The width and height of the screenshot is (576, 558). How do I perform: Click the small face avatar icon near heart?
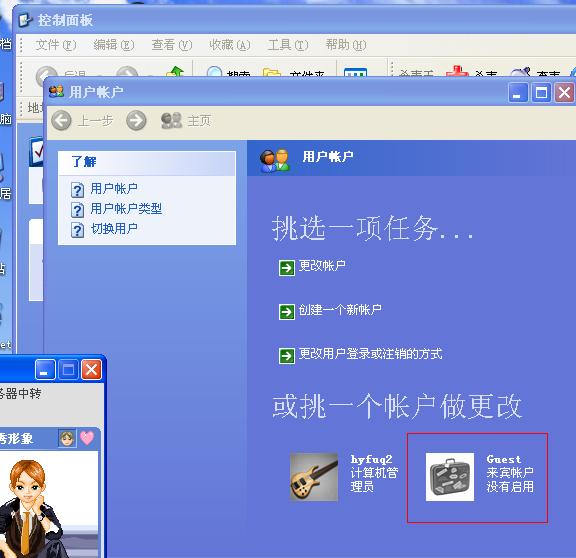pos(67,438)
